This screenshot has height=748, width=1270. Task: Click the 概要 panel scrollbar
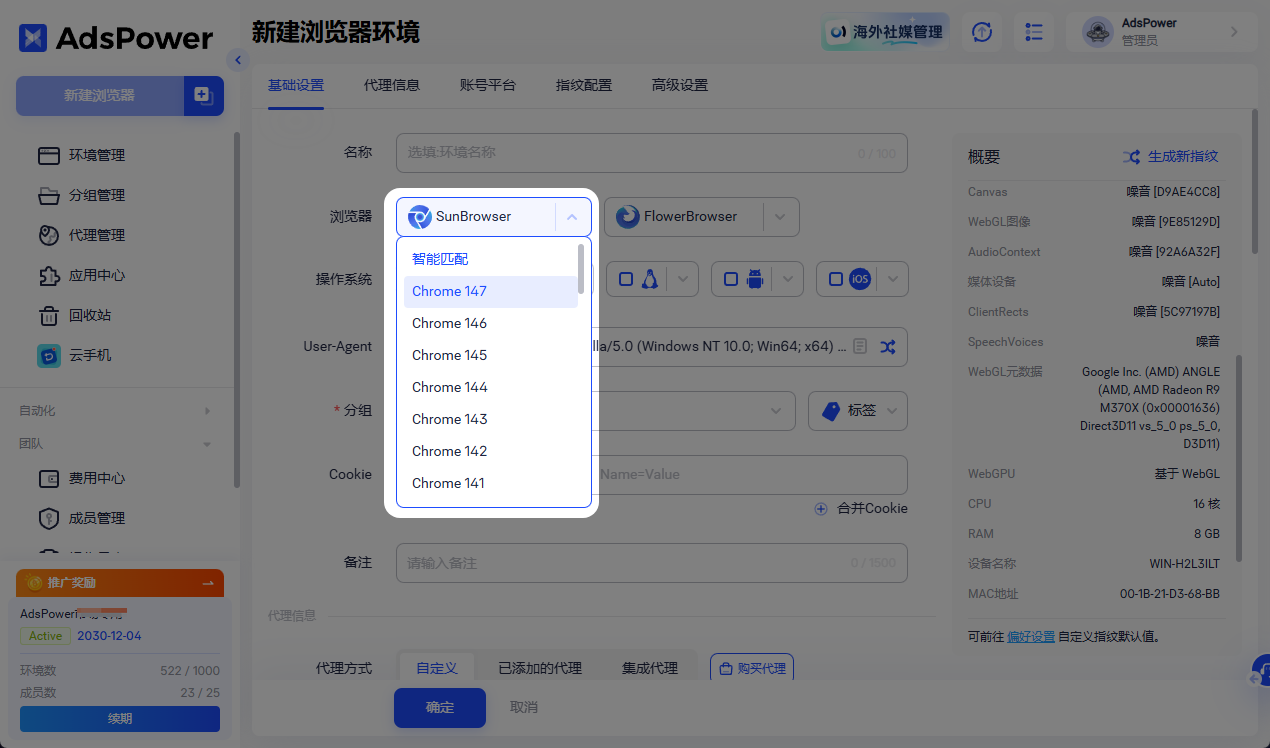[1240, 457]
